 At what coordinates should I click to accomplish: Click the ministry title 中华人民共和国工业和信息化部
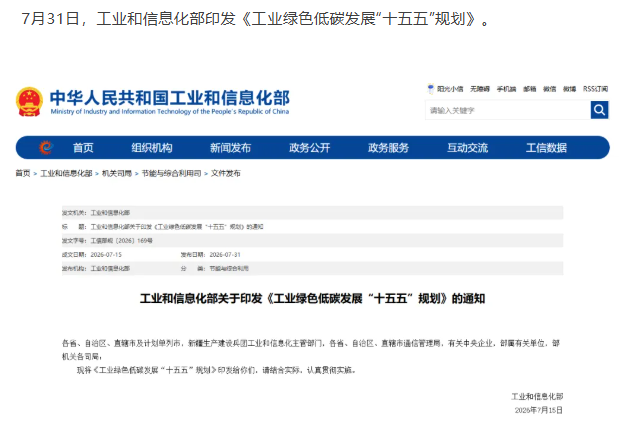coord(170,98)
